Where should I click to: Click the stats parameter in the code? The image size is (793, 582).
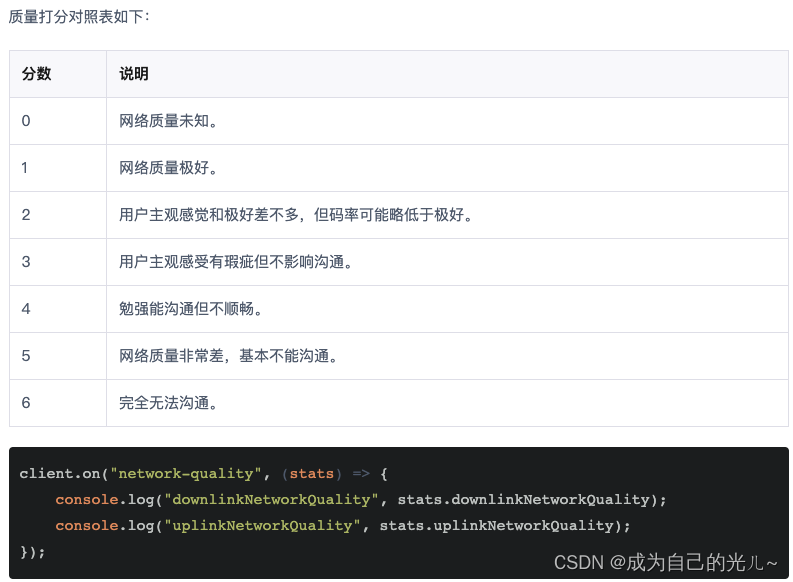312,474
